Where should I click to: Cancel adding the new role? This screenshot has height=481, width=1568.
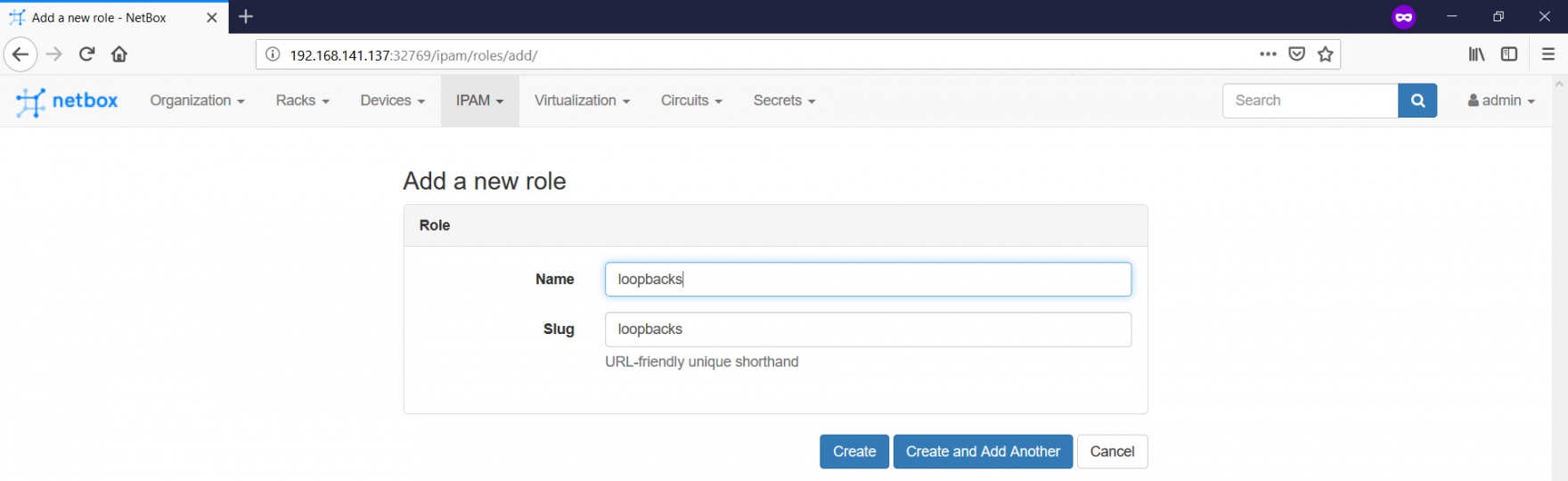(1113, 452)
